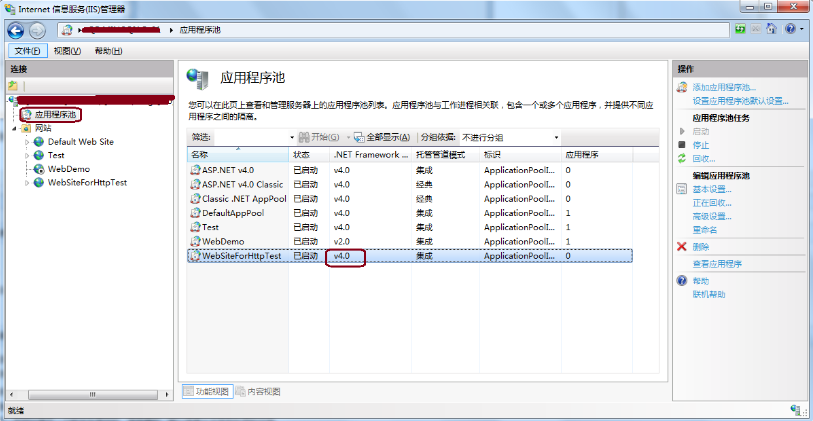Expand the WebSiteForHttpTest site node
The image size is (813, 421).
27,183
